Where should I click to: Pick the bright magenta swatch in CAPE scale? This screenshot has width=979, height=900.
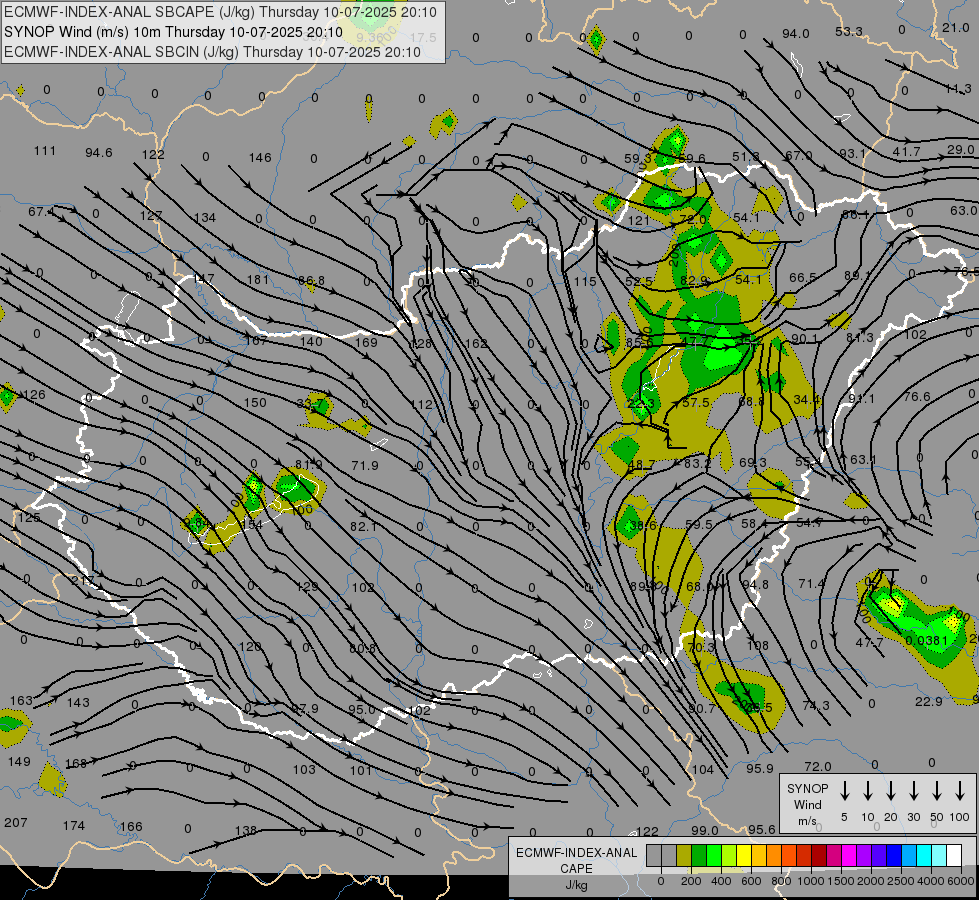pyautogui.click(x=849, y=855)
